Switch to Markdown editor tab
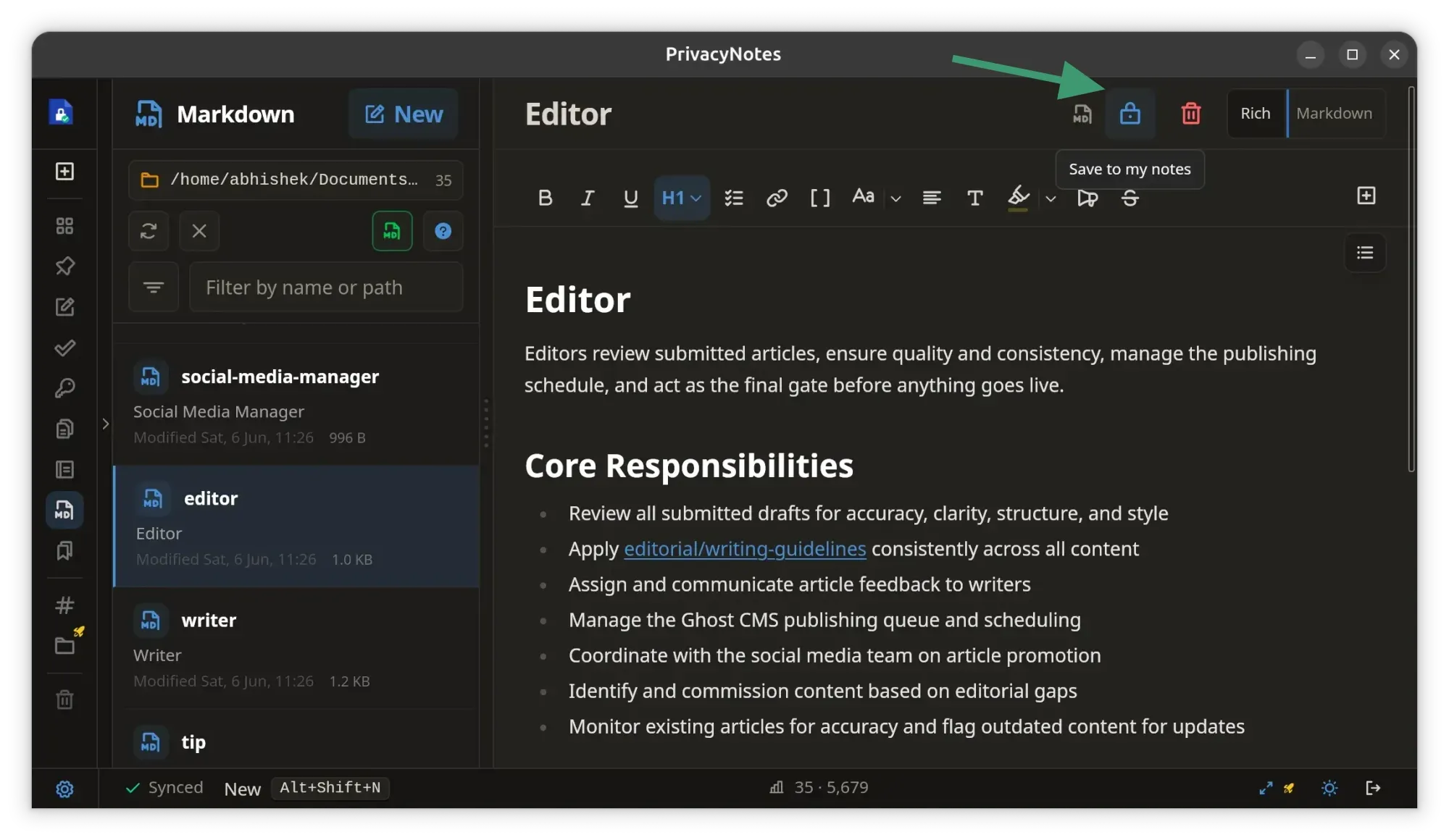Viewport: 1449px width, 840px height. click(x=1334, y=114)
